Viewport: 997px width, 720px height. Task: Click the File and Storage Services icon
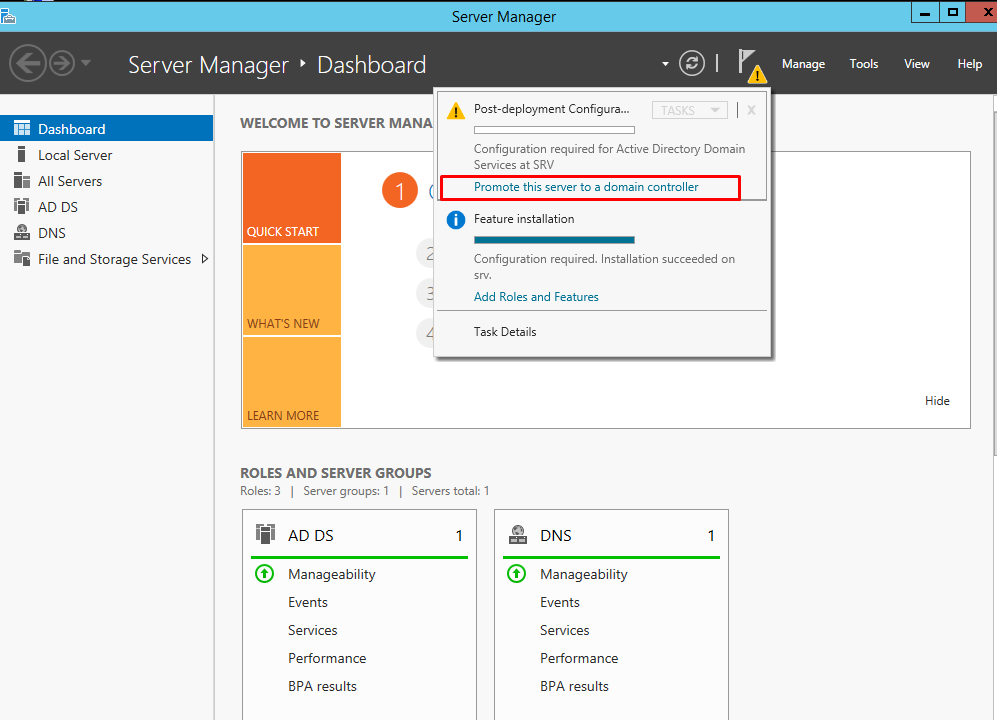tap(22, 258)
